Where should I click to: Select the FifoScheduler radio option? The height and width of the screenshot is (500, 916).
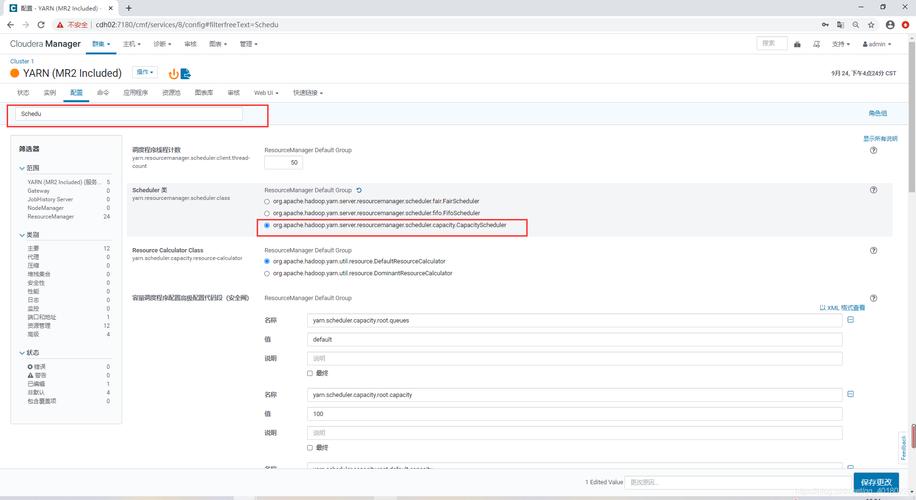[x=267, y=213]
